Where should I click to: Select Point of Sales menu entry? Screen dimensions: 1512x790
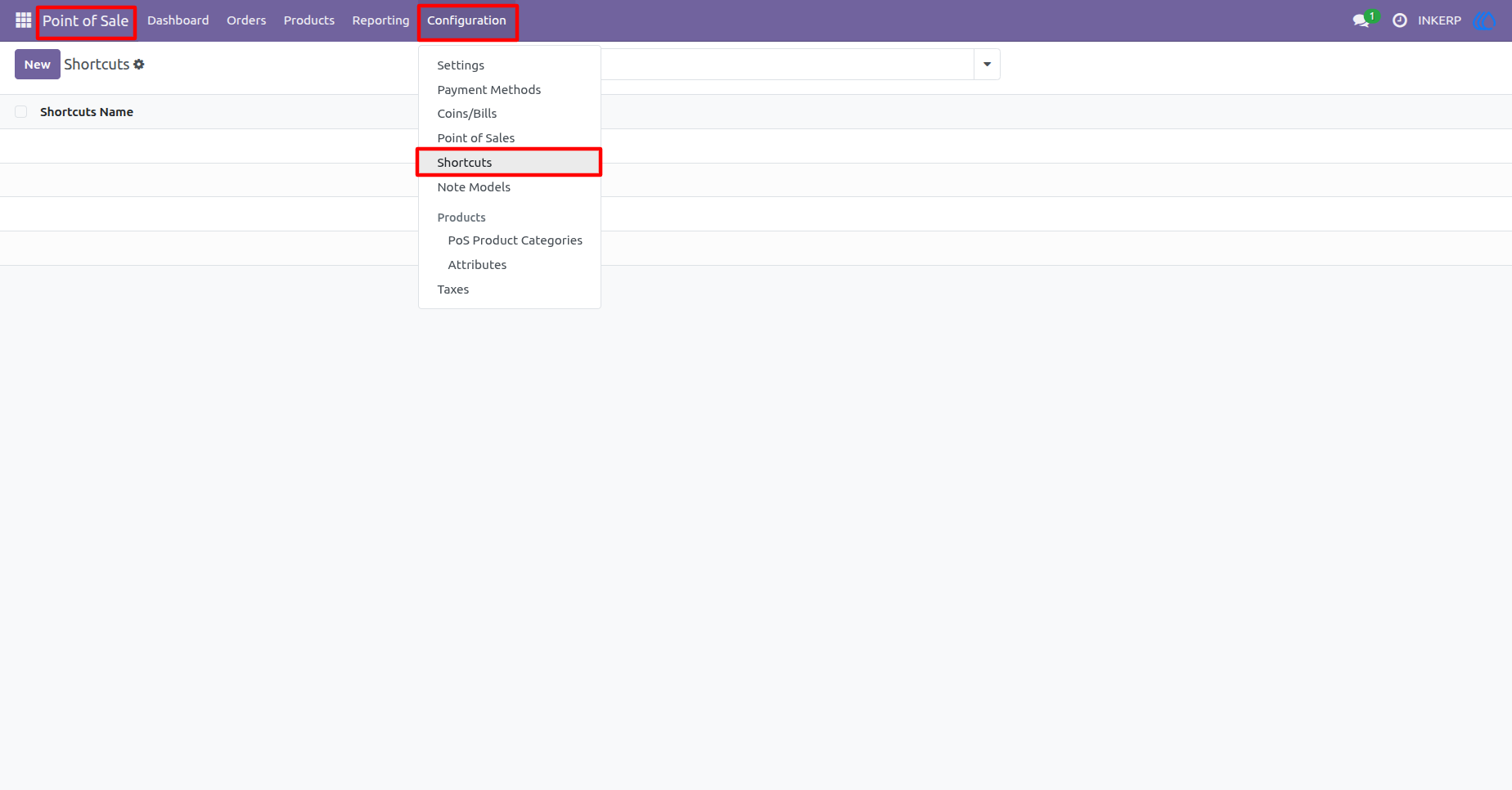coord(510,138)
